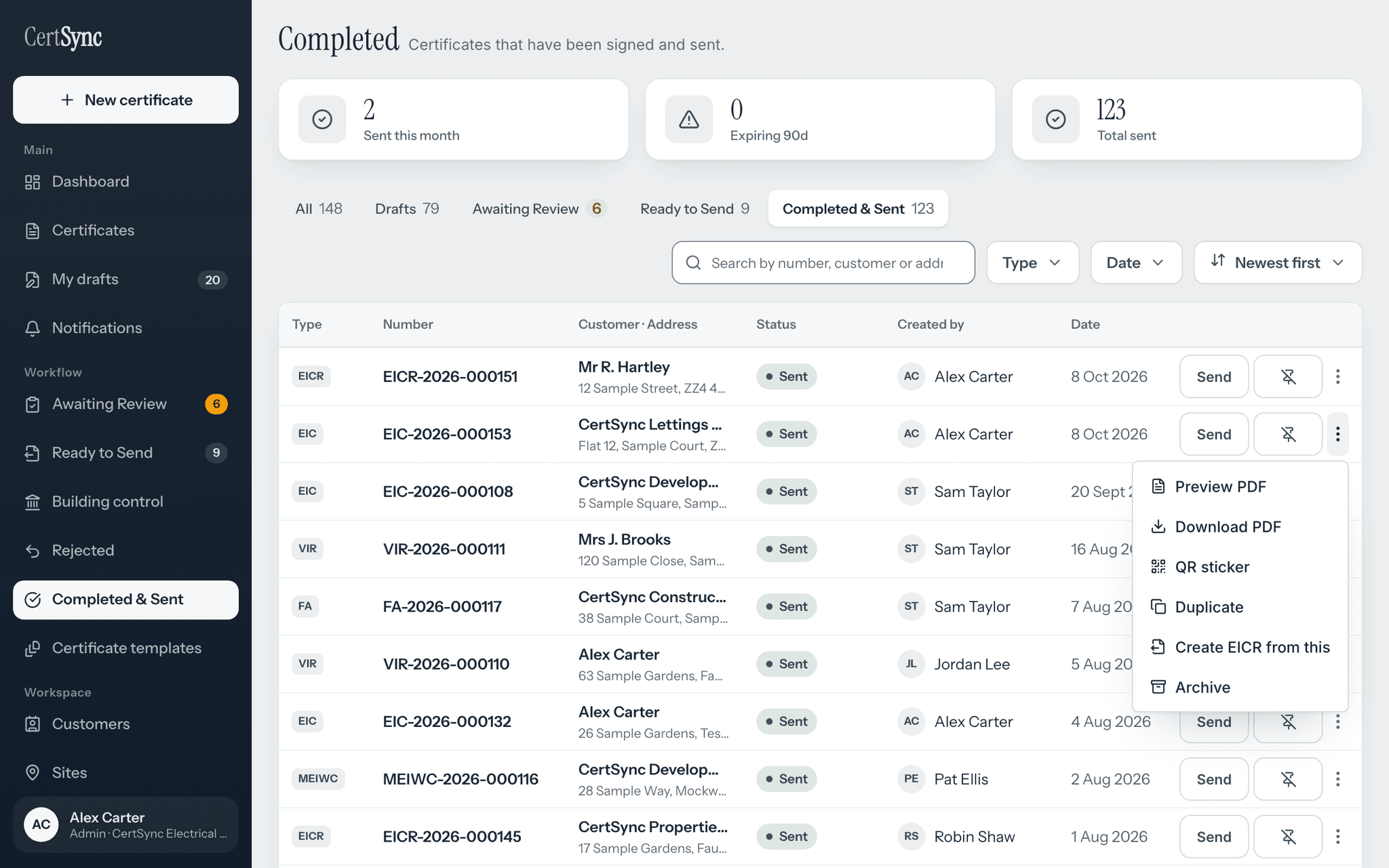Click Send for EICR-2026-000151
The width and height of the screenshot is (1389, 868).
(x=1214, y=376)
